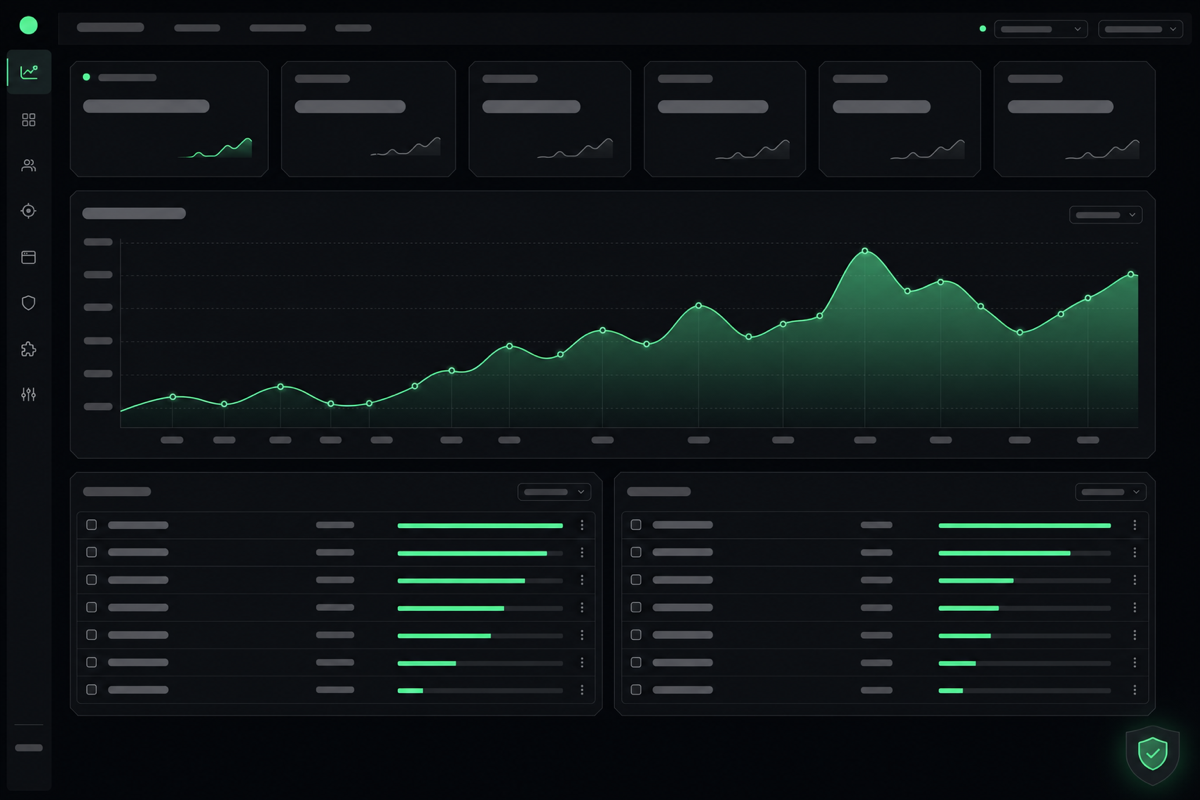Tick the checkbox in left table's second row
This screenshot has height=800, width=1200.
pyautogui.click(x=92, y=552)
